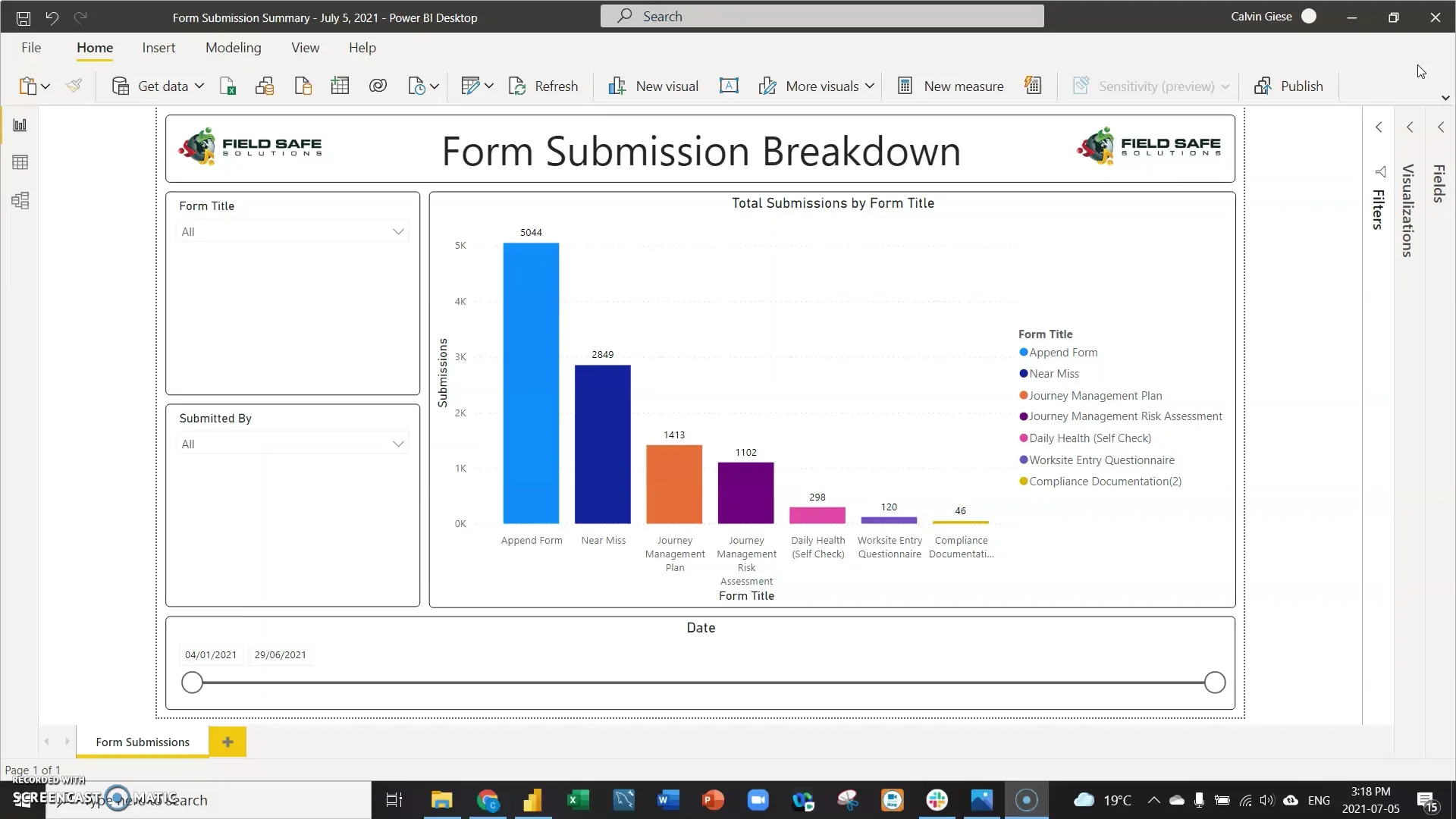Screen dimensions: 1456x819
Task: Click the Enter data table icon
Action: (340, 86)
